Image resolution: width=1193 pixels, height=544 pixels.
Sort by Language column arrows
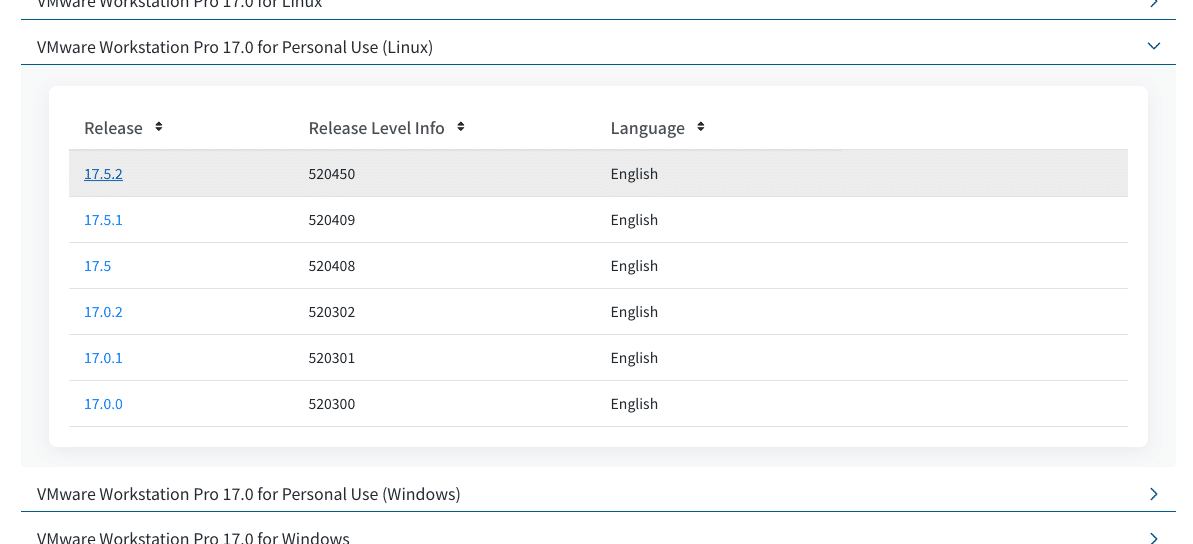pyautogui.click(x=701, y=127)
